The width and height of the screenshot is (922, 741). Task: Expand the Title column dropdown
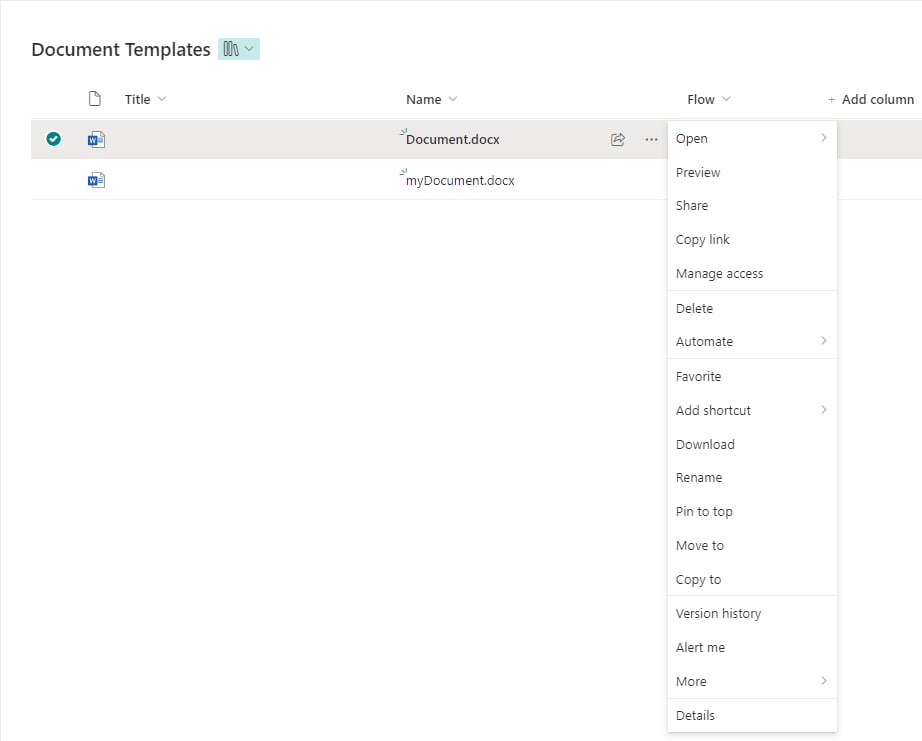click(x=162, y=99)
